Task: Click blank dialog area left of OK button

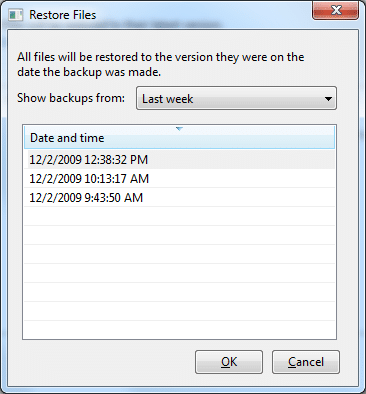Action: (x=103, y=362)
